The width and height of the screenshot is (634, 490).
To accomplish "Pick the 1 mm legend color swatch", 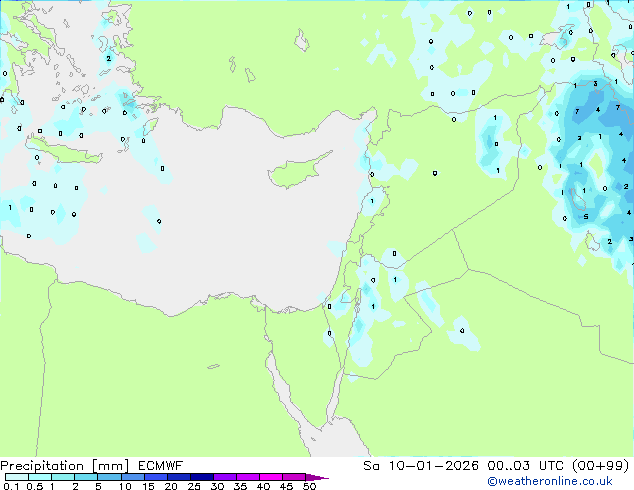I will tap(63, 477).
